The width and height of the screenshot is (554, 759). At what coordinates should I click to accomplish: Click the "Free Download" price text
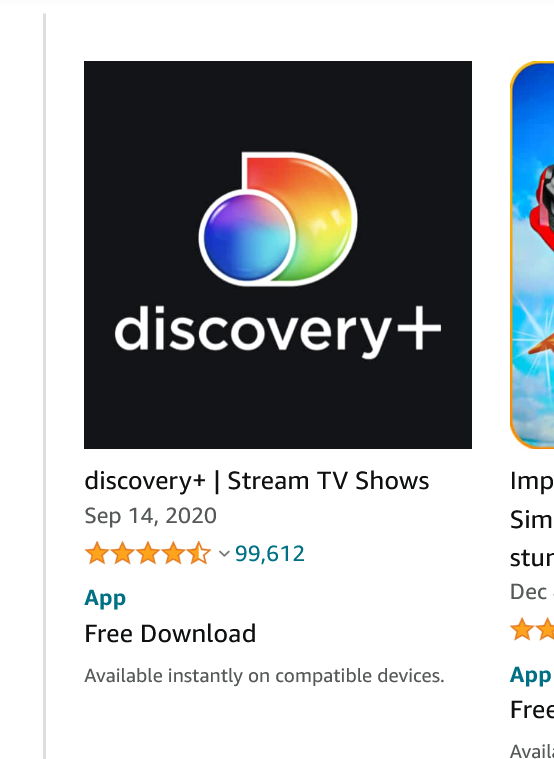pos(170,634)
